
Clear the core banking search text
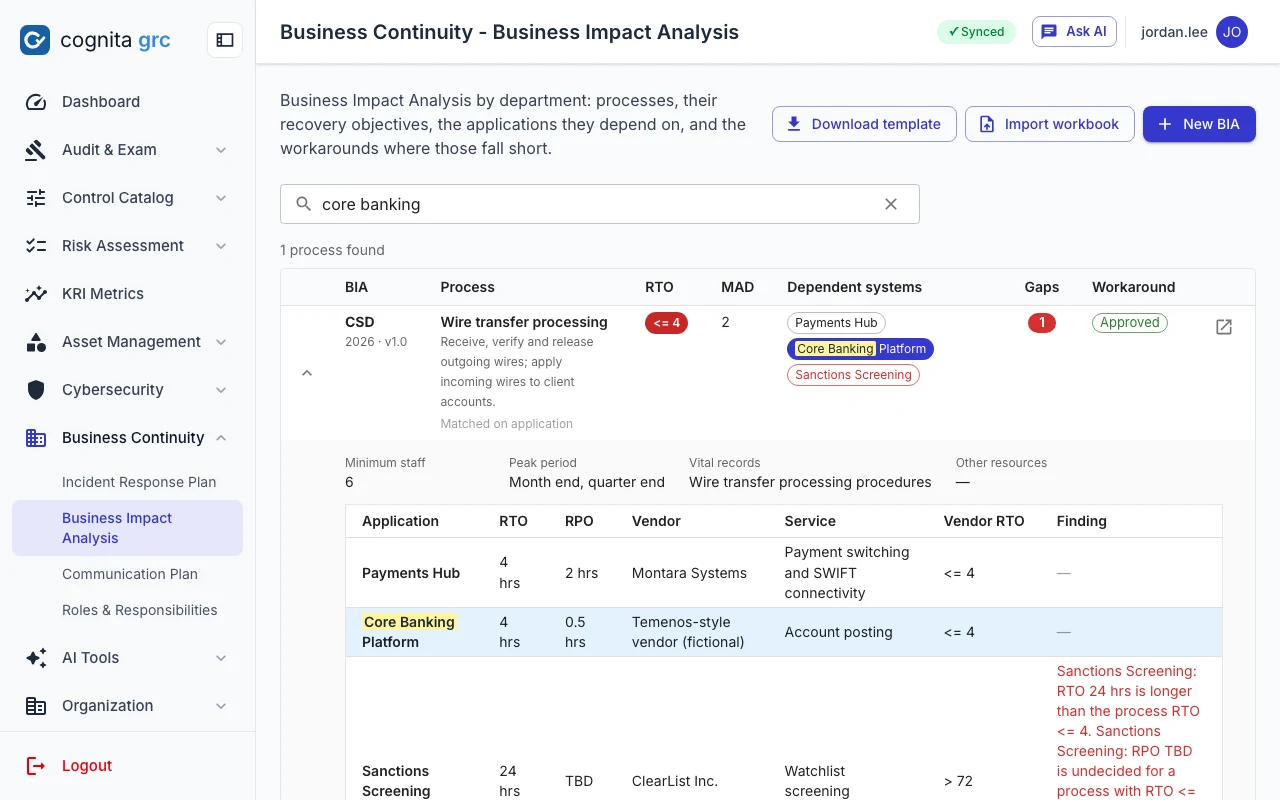[x=891, y=204]
